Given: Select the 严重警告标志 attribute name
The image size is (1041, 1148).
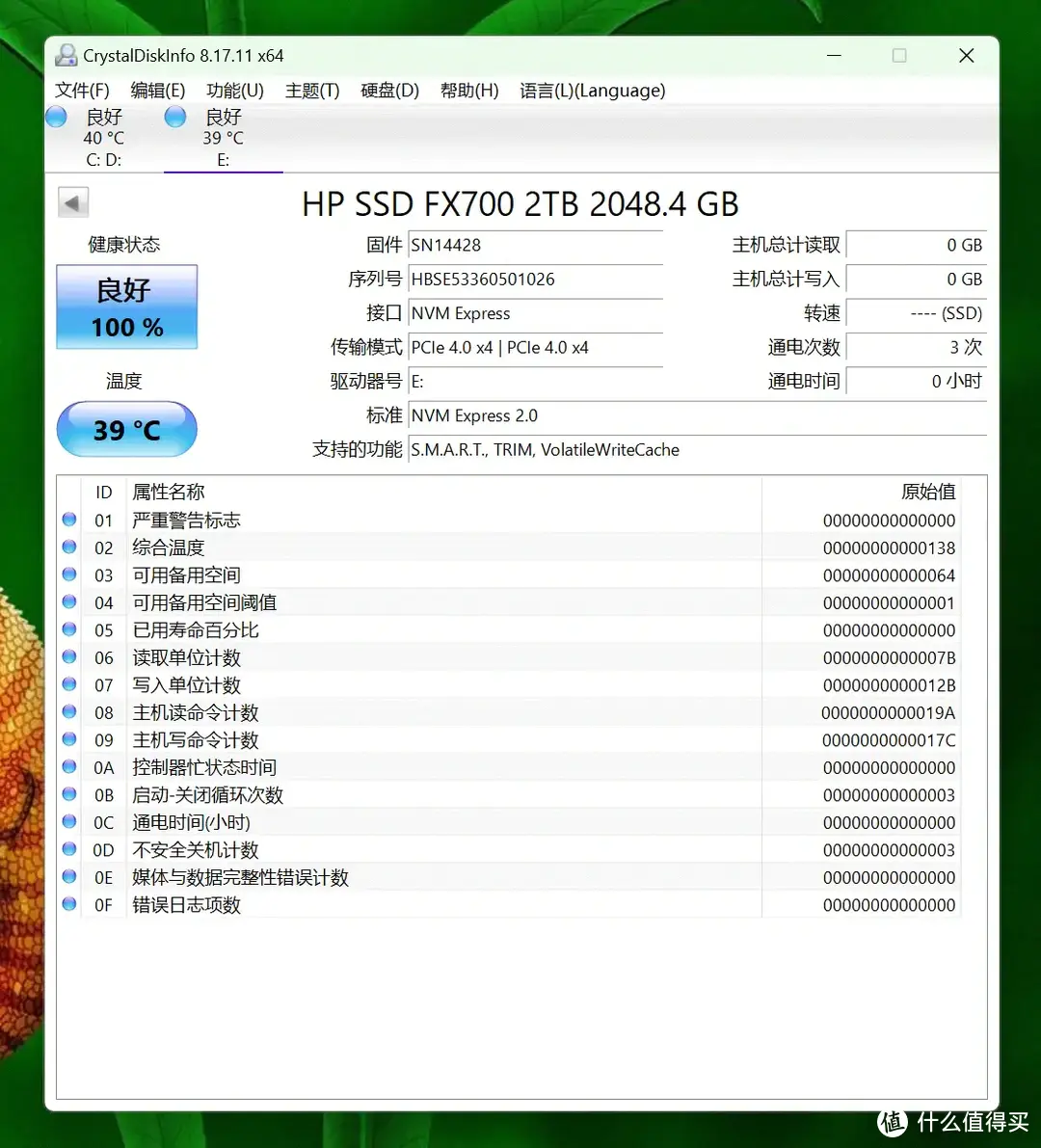Looking at the screenshot, I should 186,521.
